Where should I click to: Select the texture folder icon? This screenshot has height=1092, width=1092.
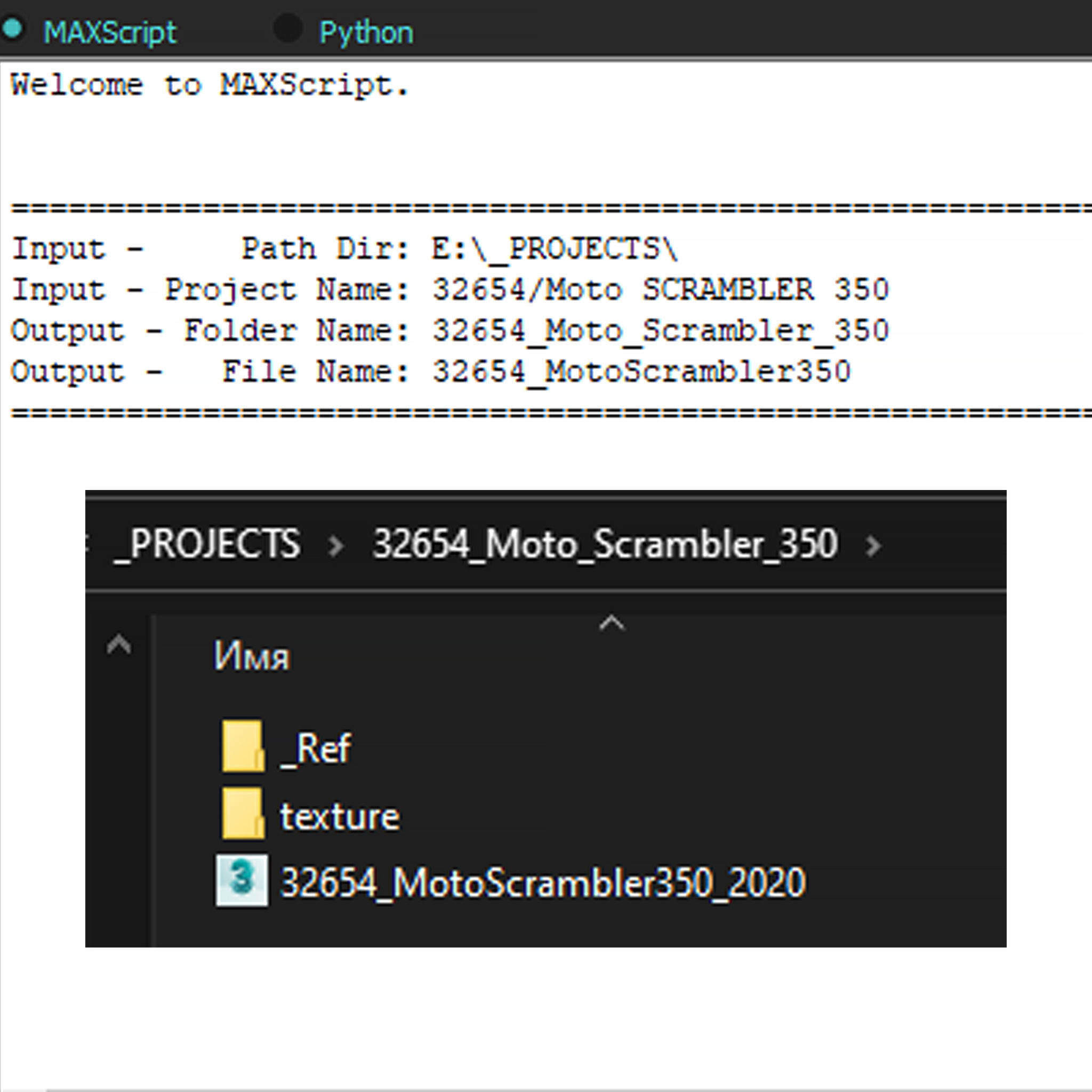pos(243,813)
